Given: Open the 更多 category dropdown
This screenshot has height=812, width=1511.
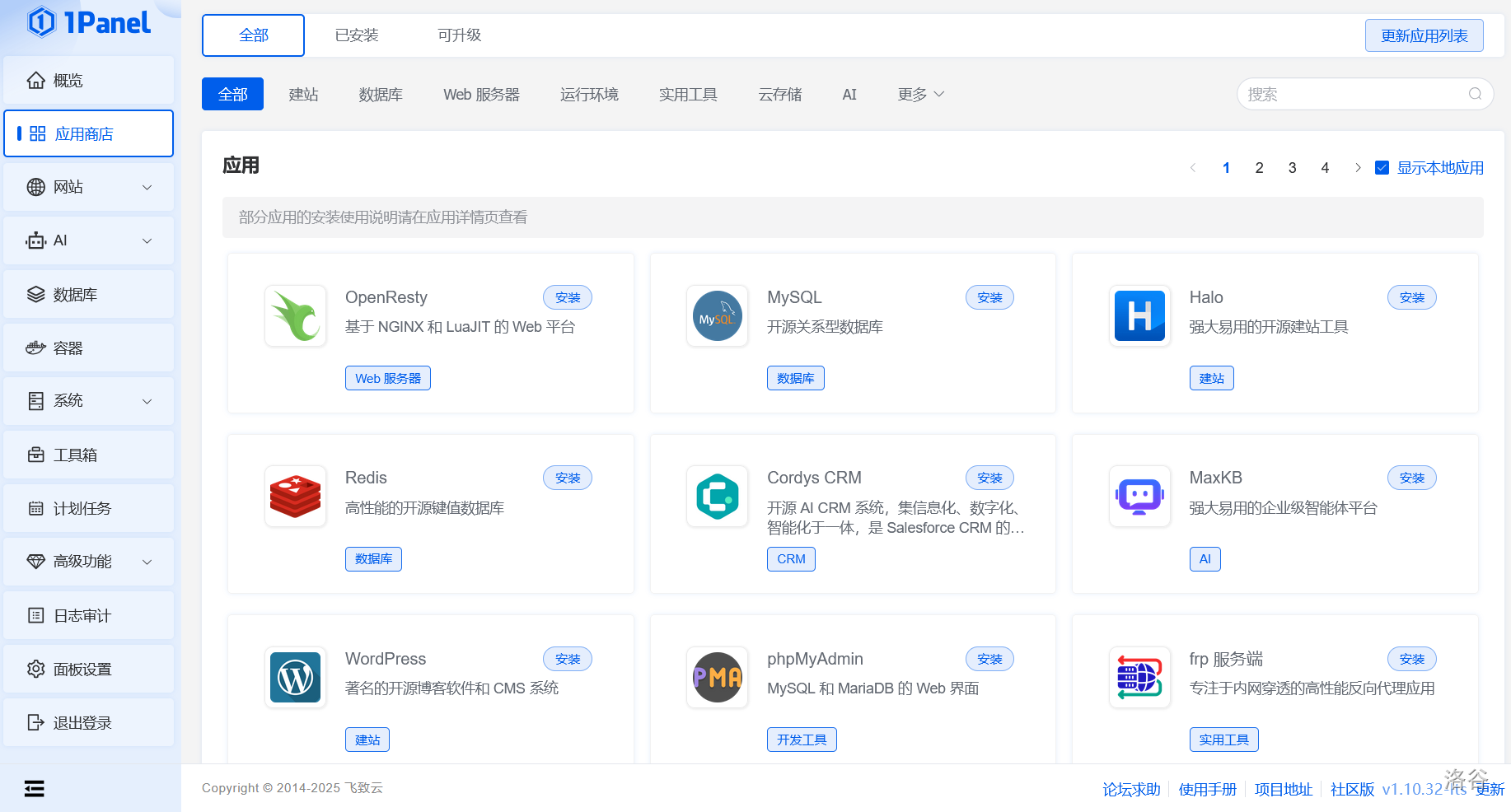Looking at the screenshot, I should point(920,95).
